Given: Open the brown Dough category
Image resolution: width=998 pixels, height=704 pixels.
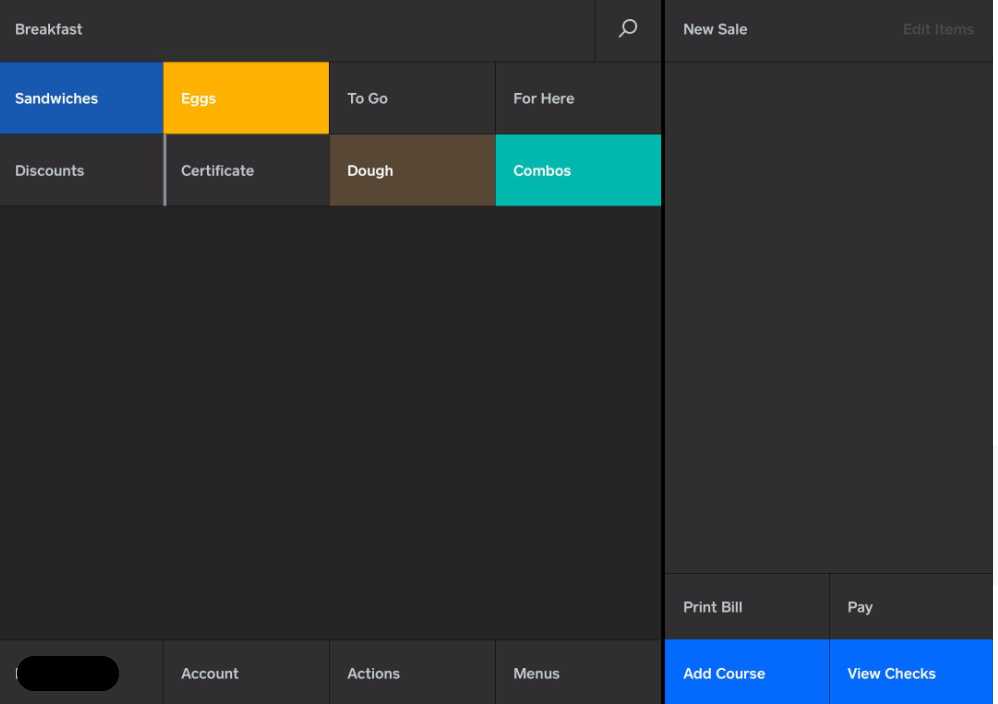Looking at the screenshot, I should click(x=412, y=171).
